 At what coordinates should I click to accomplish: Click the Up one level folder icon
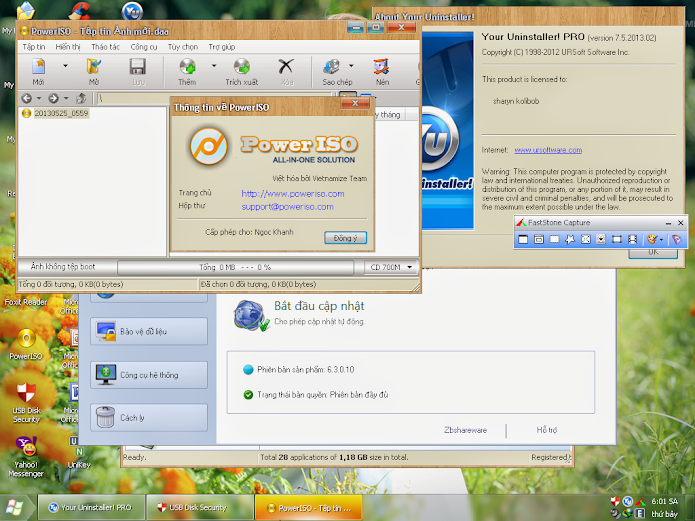(x=81, y=98)
